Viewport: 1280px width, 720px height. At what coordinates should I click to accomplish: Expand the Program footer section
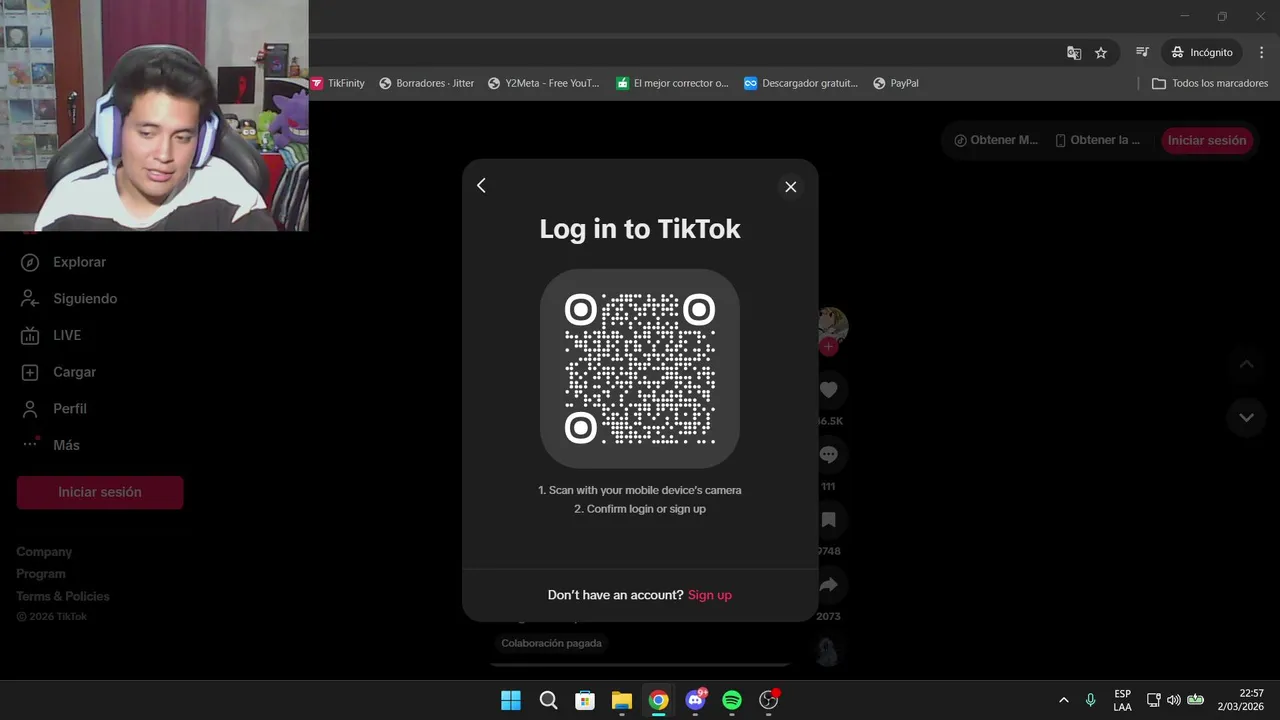41,574
